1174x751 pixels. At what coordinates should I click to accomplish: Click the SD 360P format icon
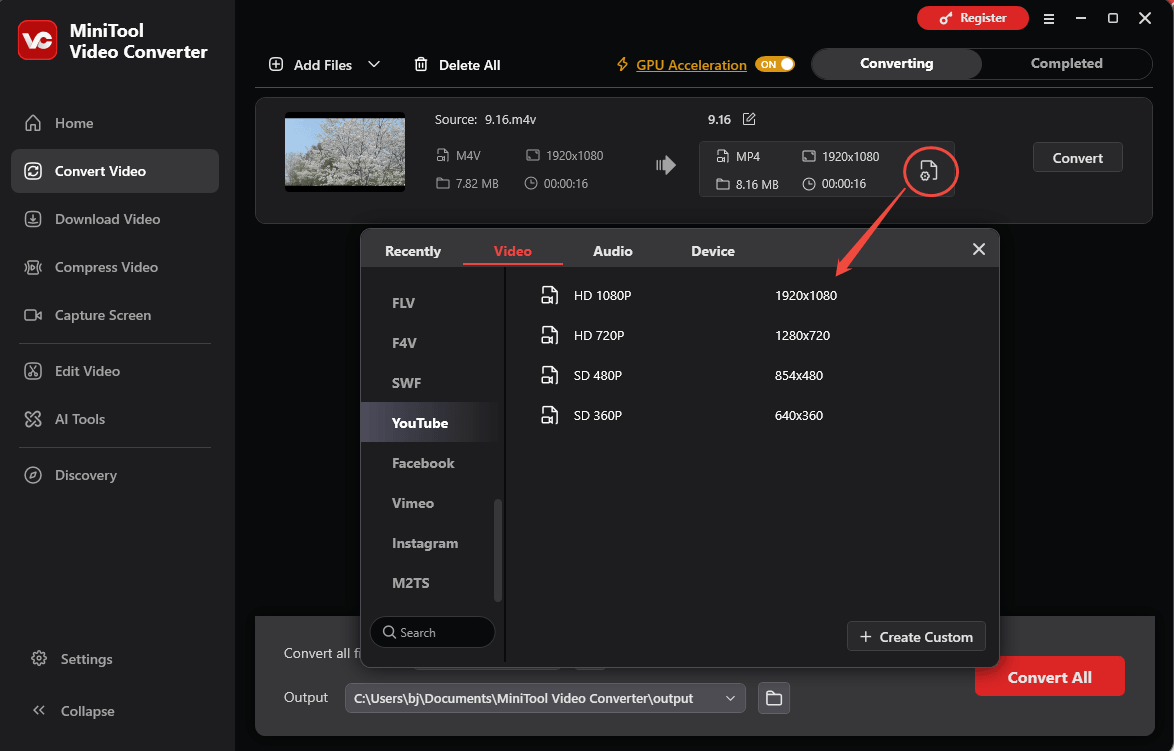tap(550, 416)
